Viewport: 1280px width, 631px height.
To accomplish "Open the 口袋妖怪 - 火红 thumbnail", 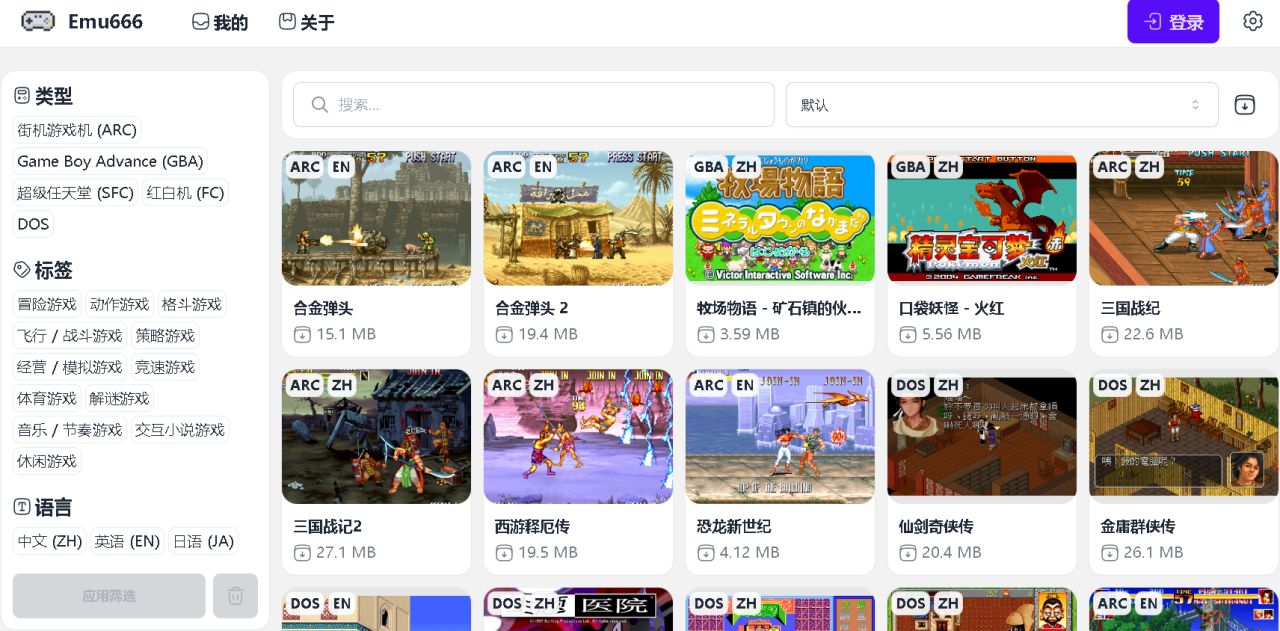I will click(982, 218).
